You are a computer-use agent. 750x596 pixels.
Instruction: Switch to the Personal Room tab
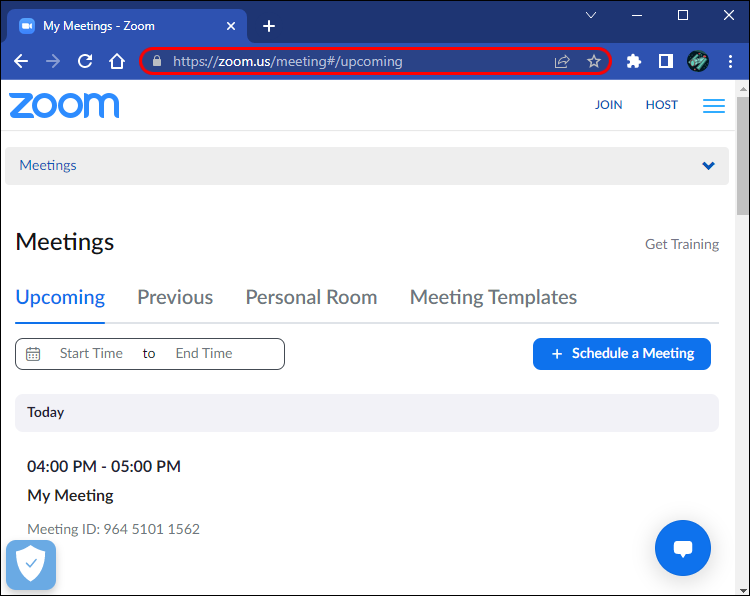(311, 297)
